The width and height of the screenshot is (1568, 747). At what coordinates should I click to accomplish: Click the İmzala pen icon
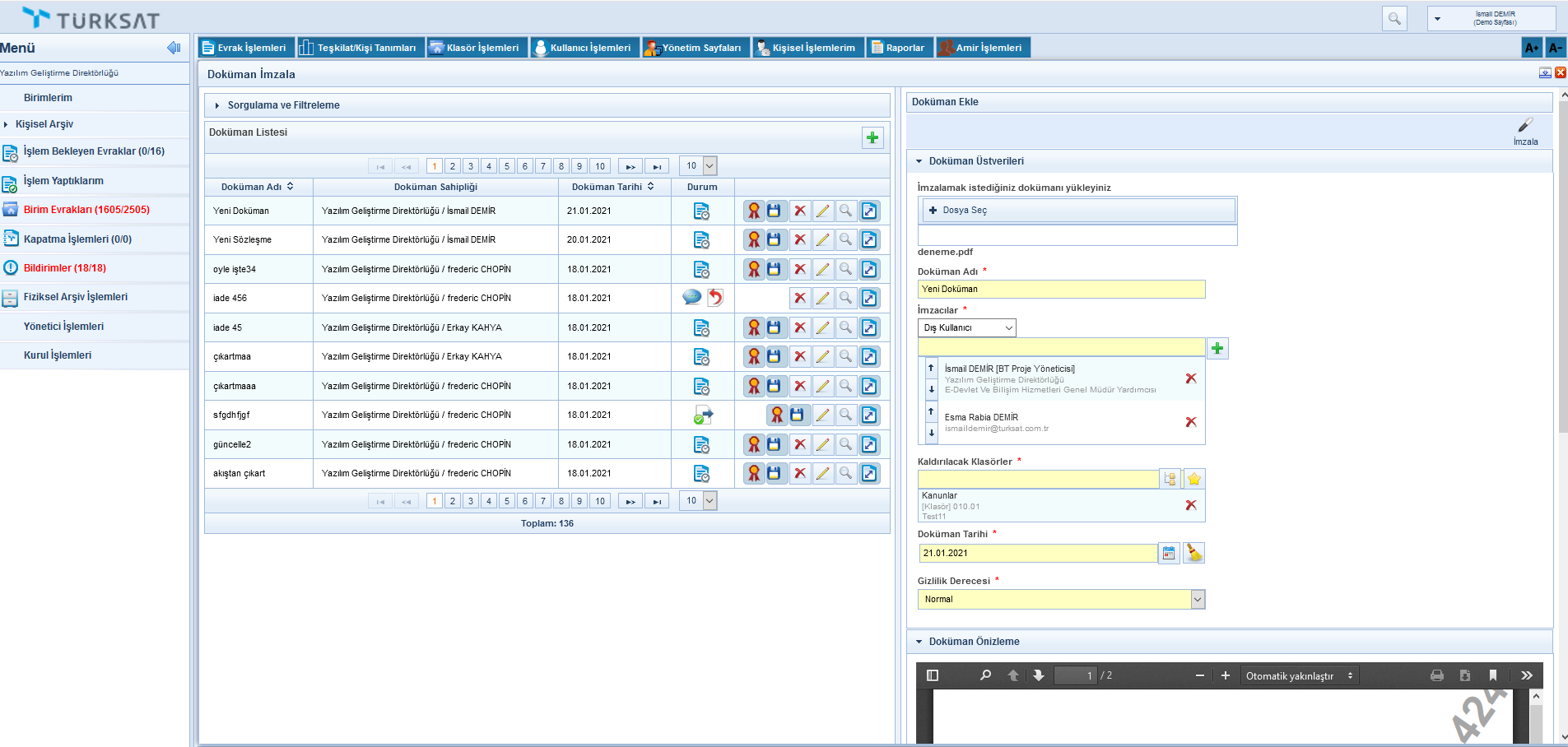click(x=1525, y=126)
